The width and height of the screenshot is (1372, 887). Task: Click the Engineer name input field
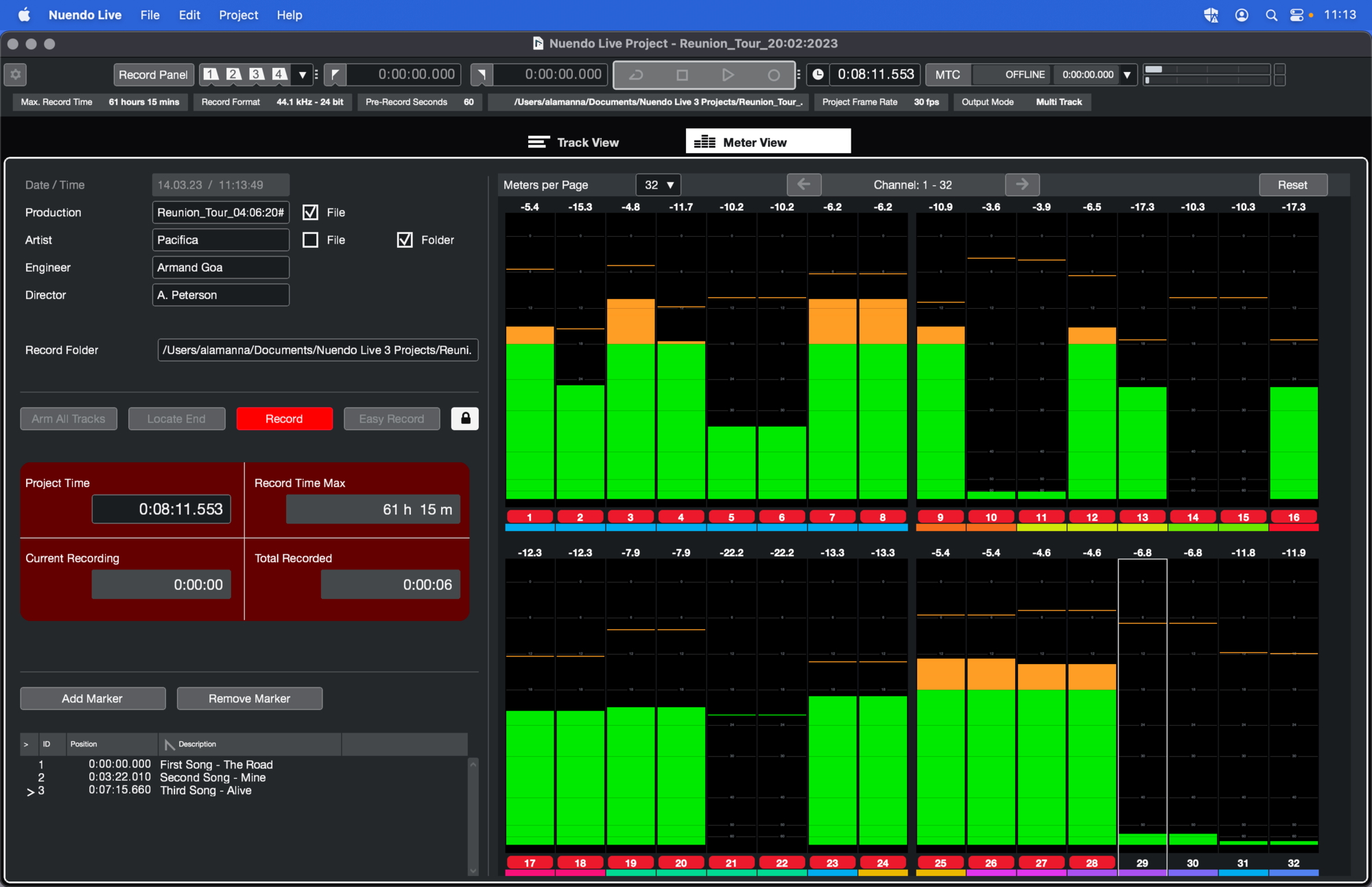click(220, 268)
